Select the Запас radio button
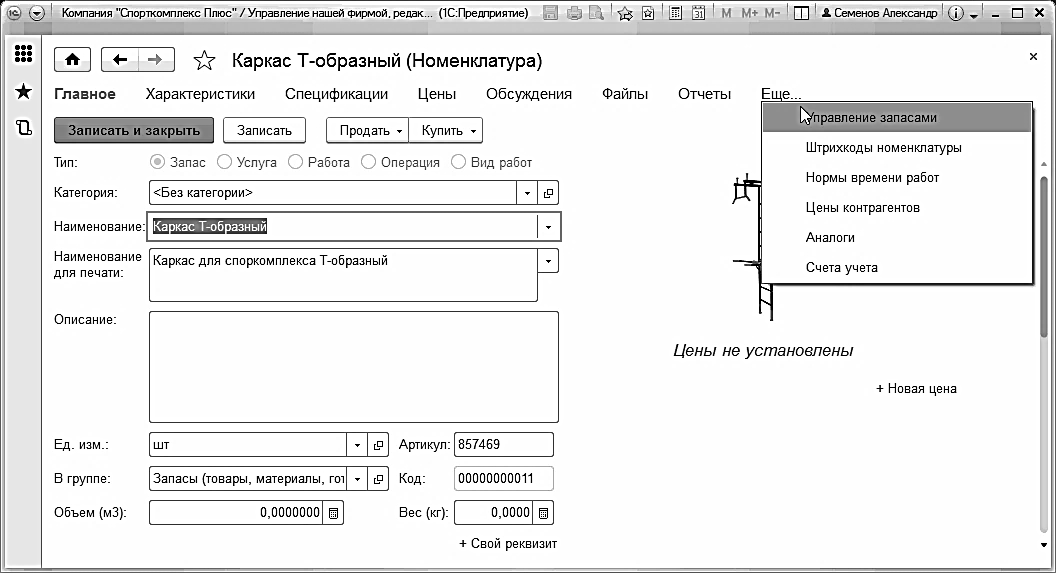This screenshot has height=573, width=1056. [x=157, y=162]
